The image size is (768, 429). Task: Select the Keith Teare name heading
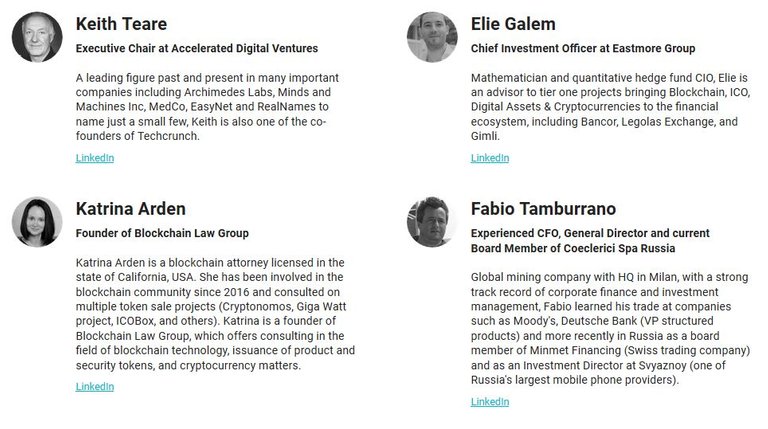tap(121, 24)
